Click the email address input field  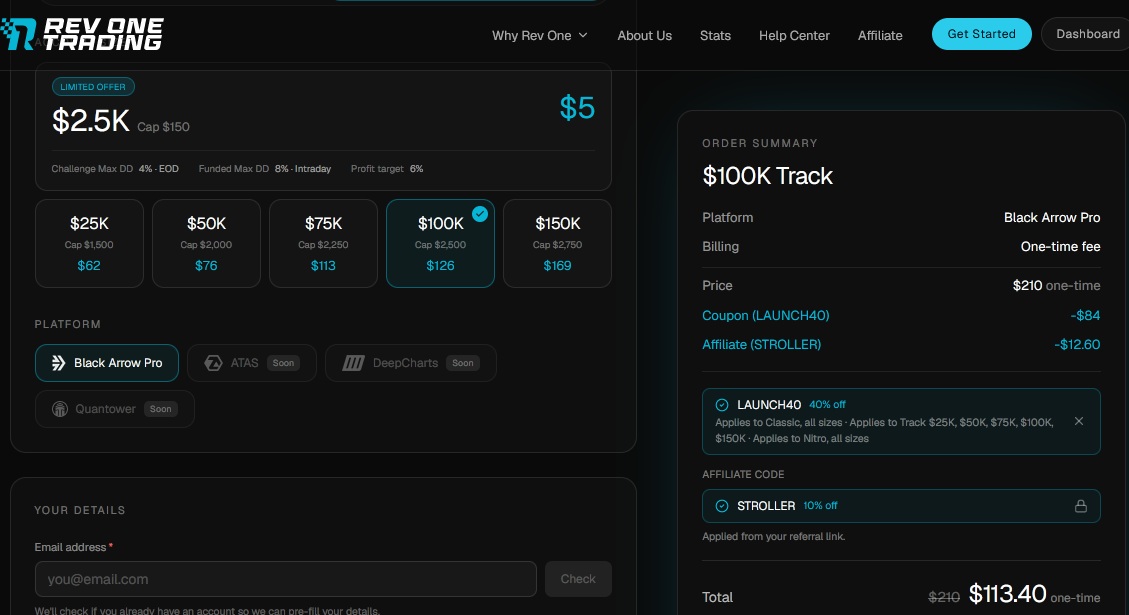point(286,579)
